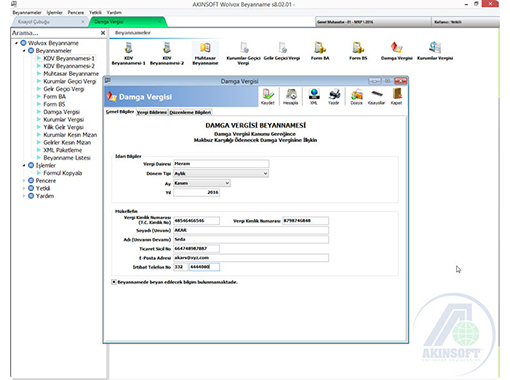Open KDV Beyannamesi 1 toolbar icon

(x=128, y=53)
